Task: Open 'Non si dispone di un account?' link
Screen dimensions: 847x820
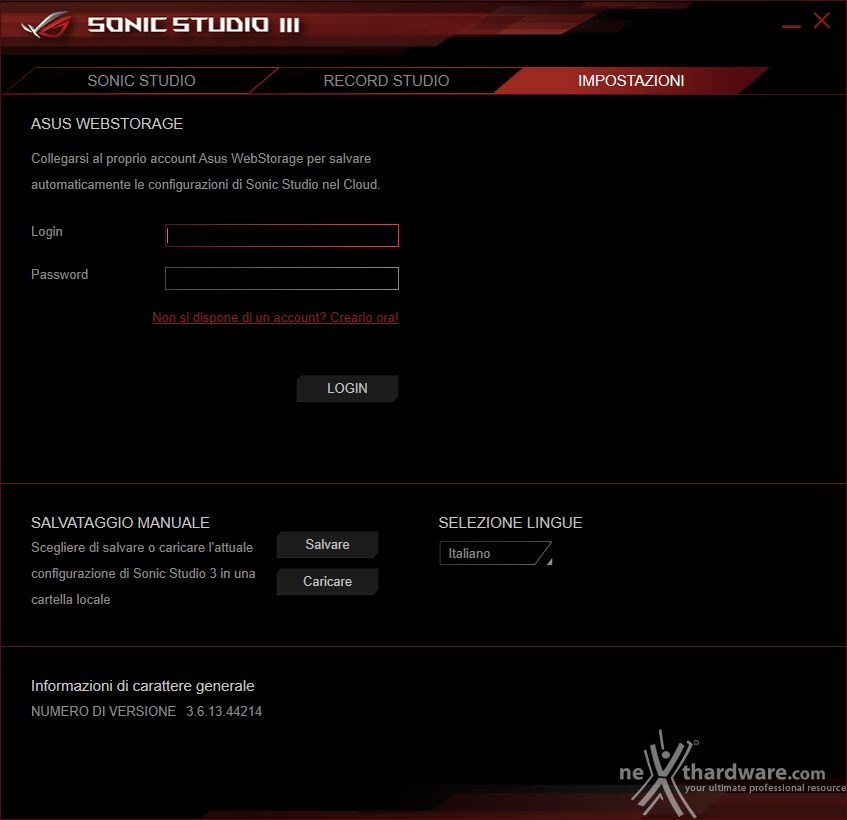Action: 275,317
